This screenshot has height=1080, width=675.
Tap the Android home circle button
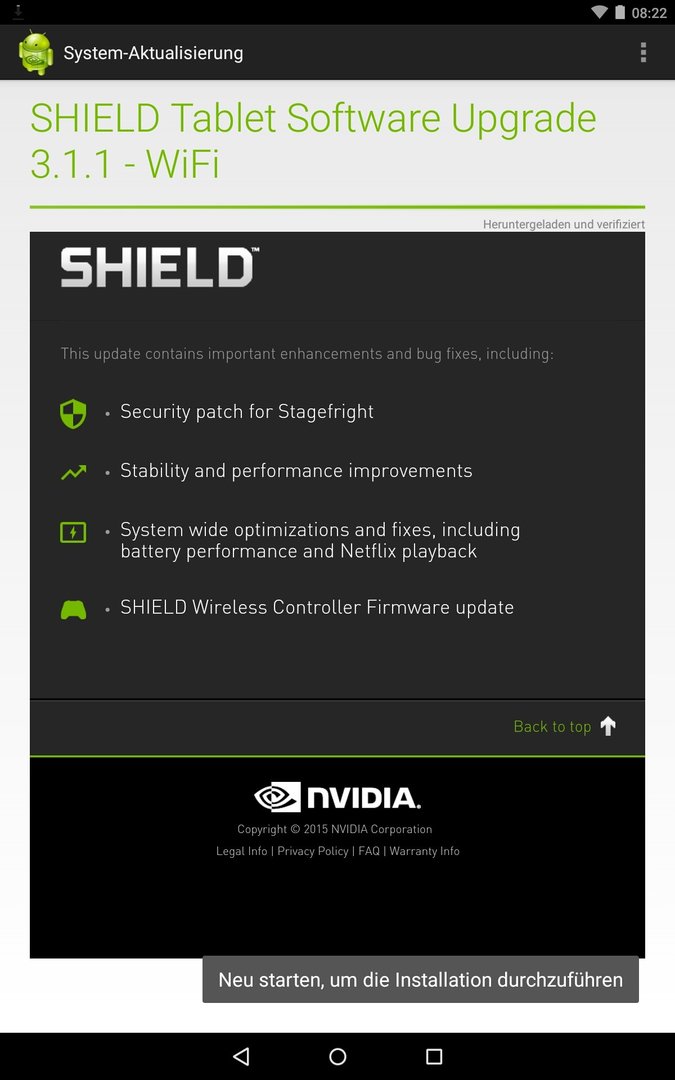(338, 1056)
